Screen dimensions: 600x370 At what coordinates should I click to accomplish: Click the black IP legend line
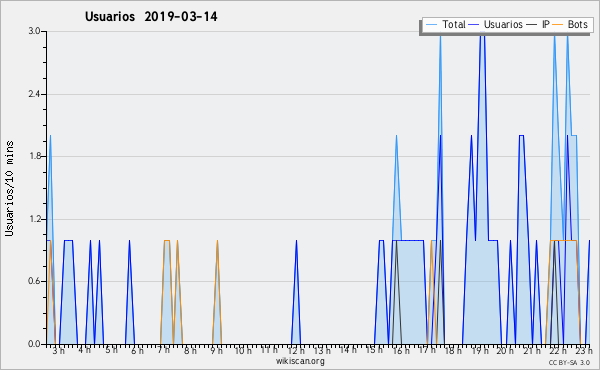click(532, 25)
